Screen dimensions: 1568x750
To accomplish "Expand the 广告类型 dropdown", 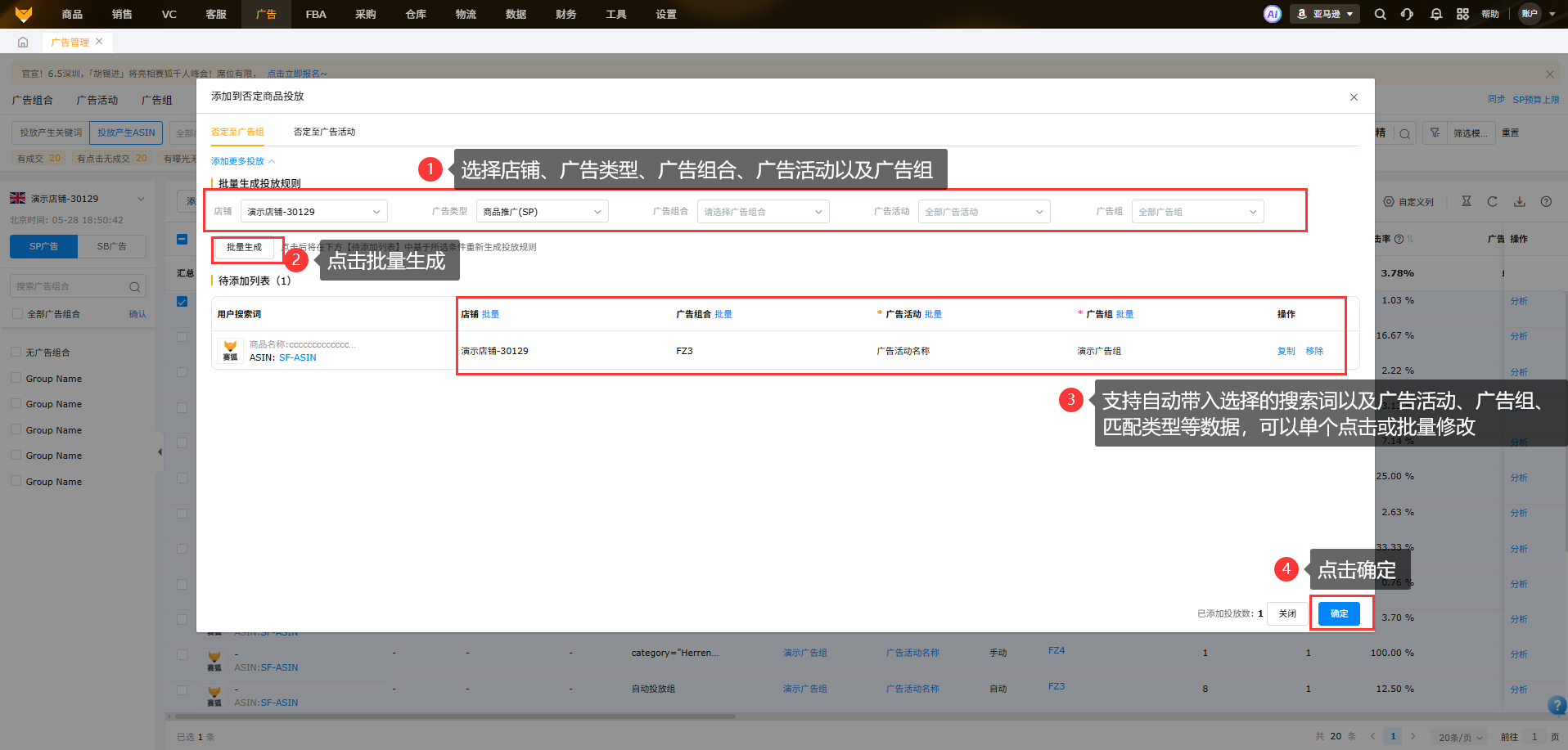I will 542,212.
